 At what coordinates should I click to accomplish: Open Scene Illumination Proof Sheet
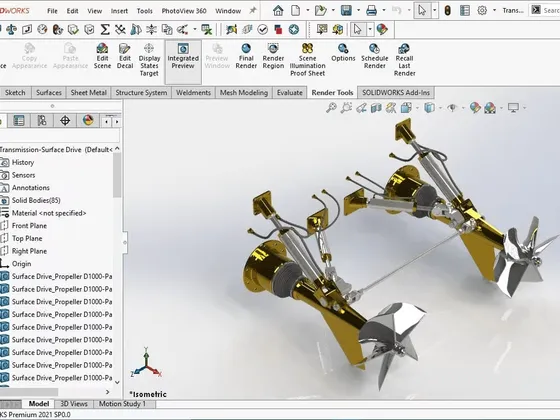click(x=308, y=60)
